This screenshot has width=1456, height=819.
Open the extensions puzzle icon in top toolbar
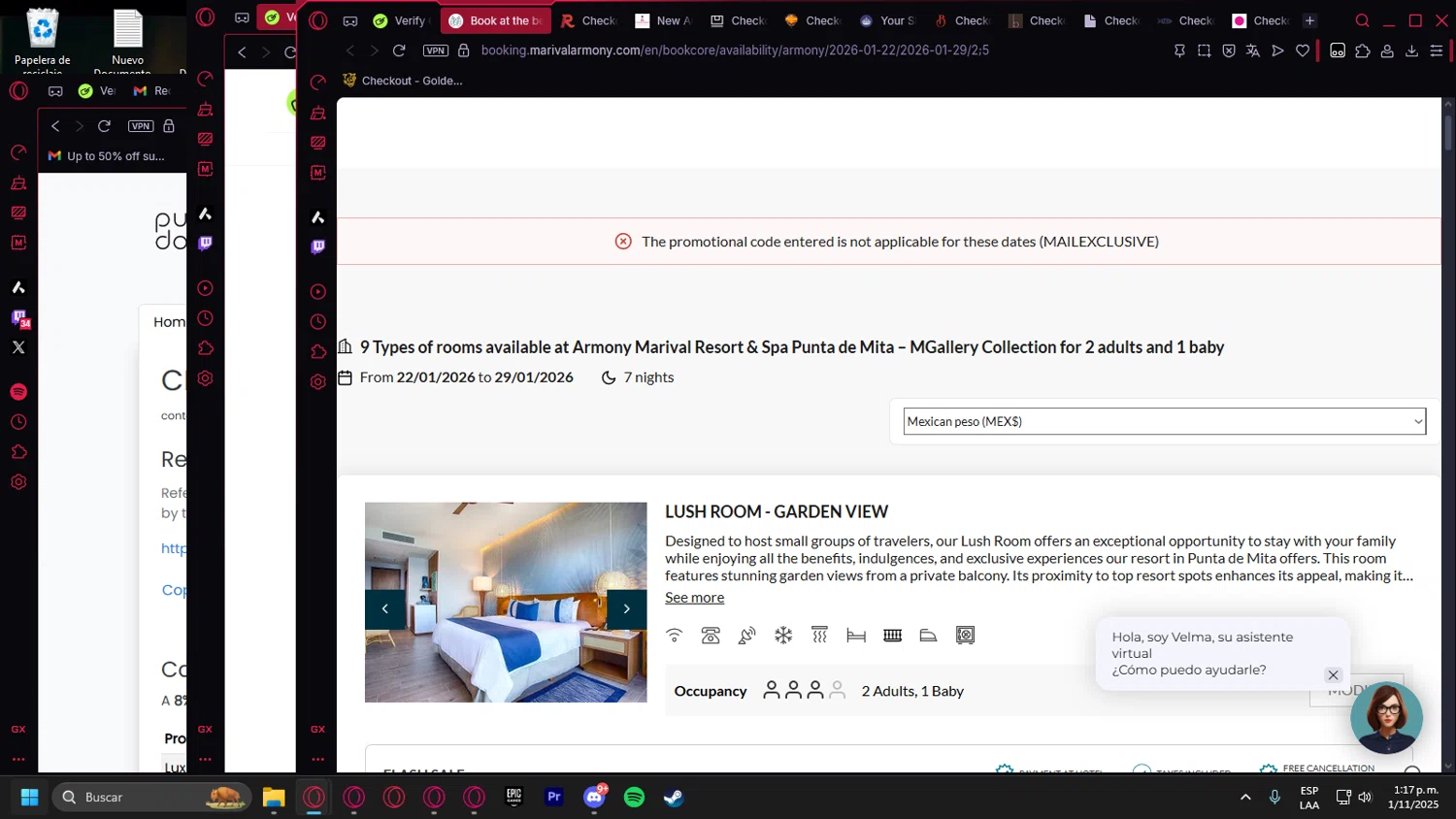(1363, 50)
